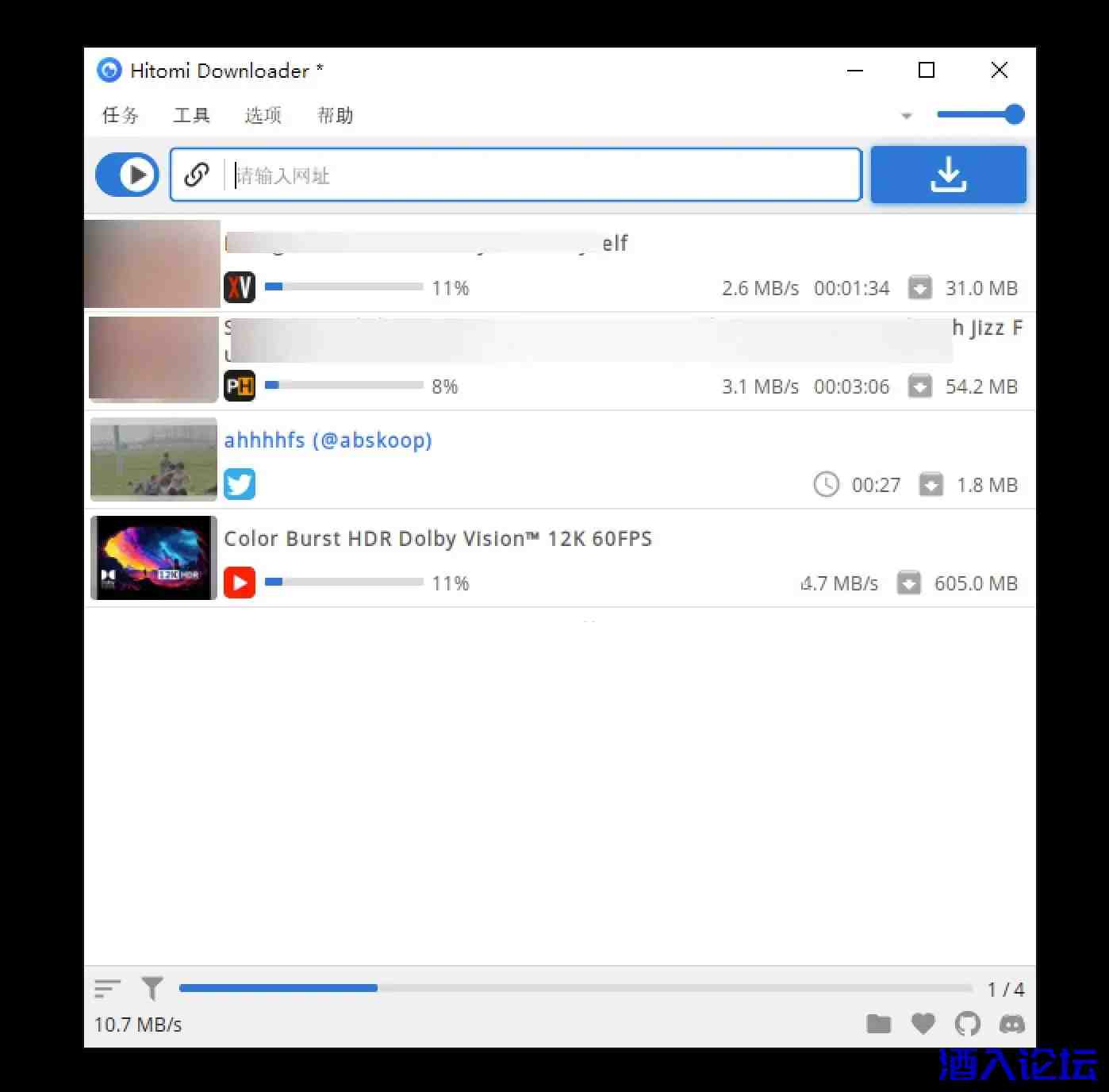Click the Twitter icon on ahhhhfs task

240,484
